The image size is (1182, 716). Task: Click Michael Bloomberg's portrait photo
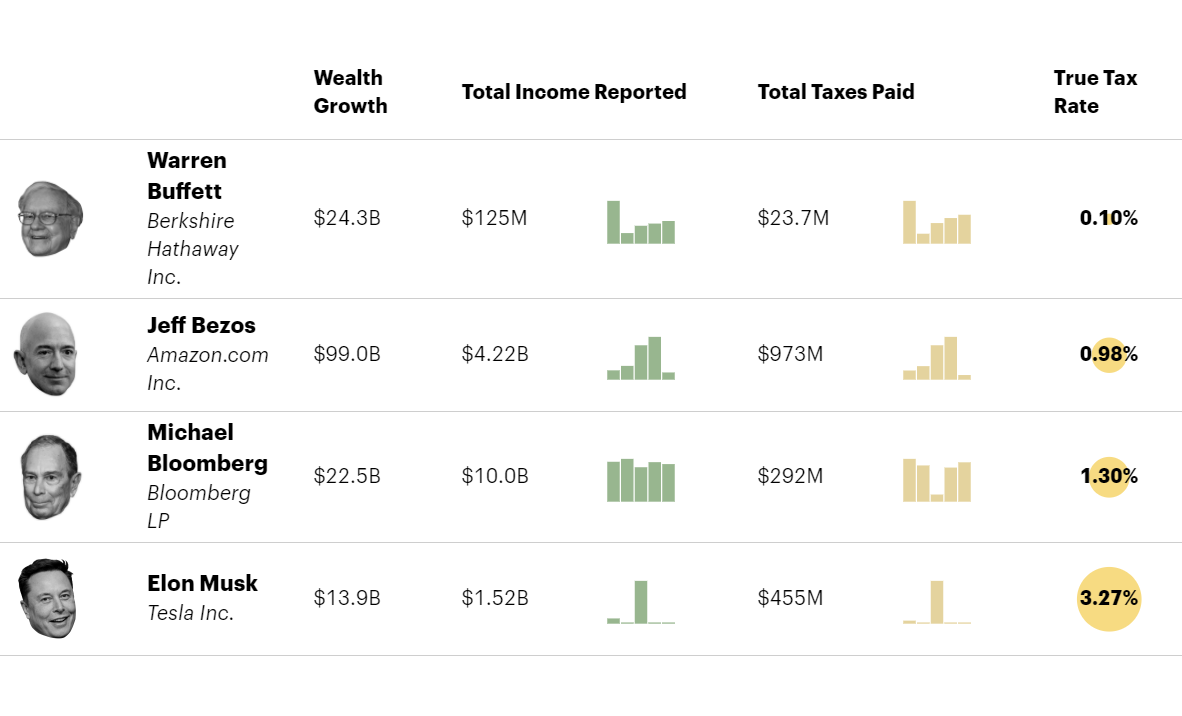[x=51, y=477]
